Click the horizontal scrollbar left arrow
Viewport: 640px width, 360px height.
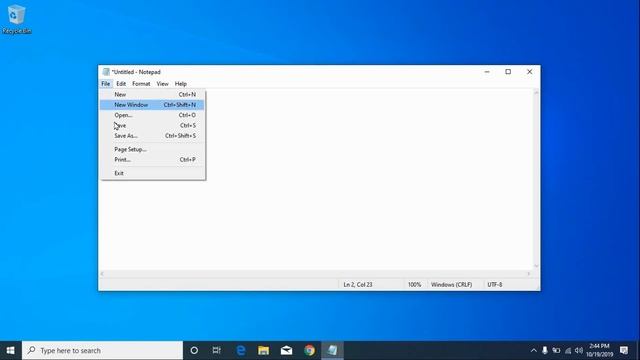102,274
